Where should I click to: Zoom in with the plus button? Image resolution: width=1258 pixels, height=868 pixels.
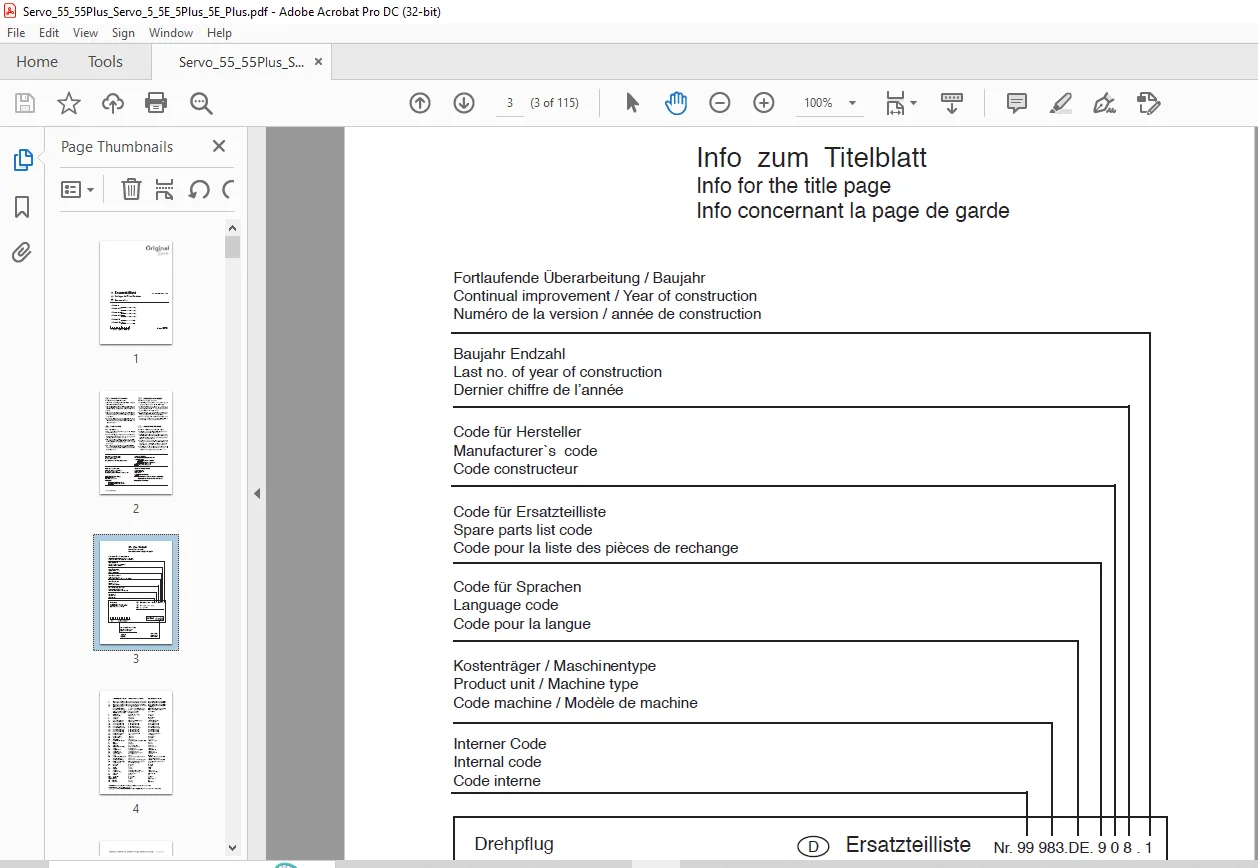(764, 103)
